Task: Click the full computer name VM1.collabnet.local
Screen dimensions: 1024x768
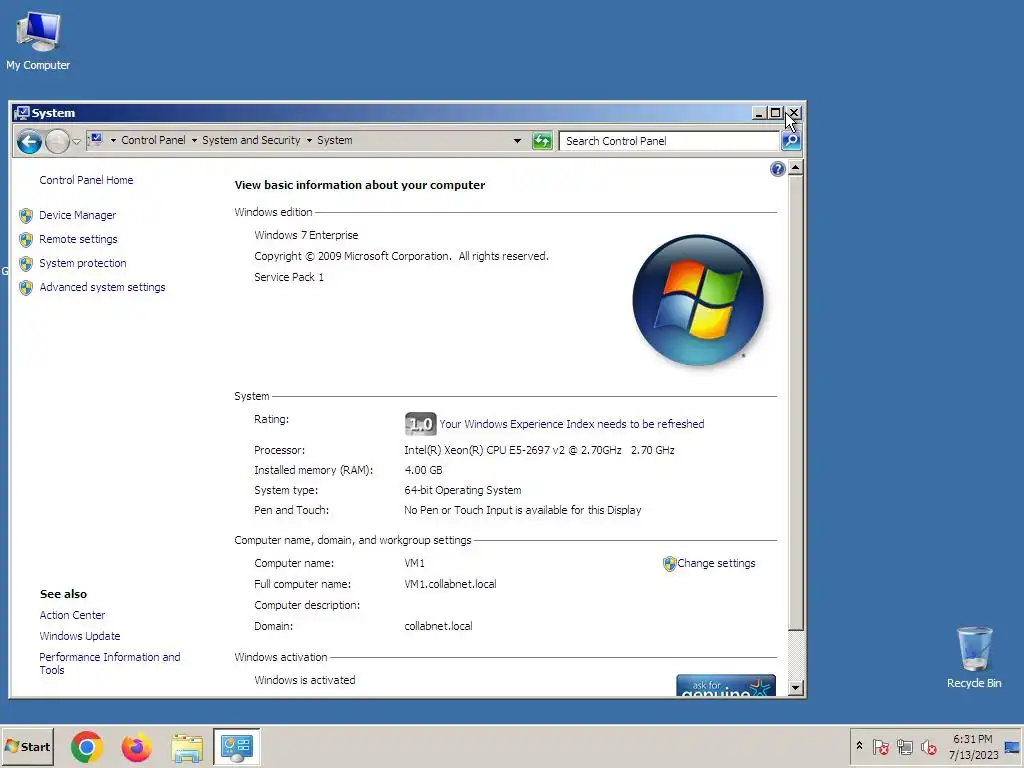Action: tap(450, 584)
